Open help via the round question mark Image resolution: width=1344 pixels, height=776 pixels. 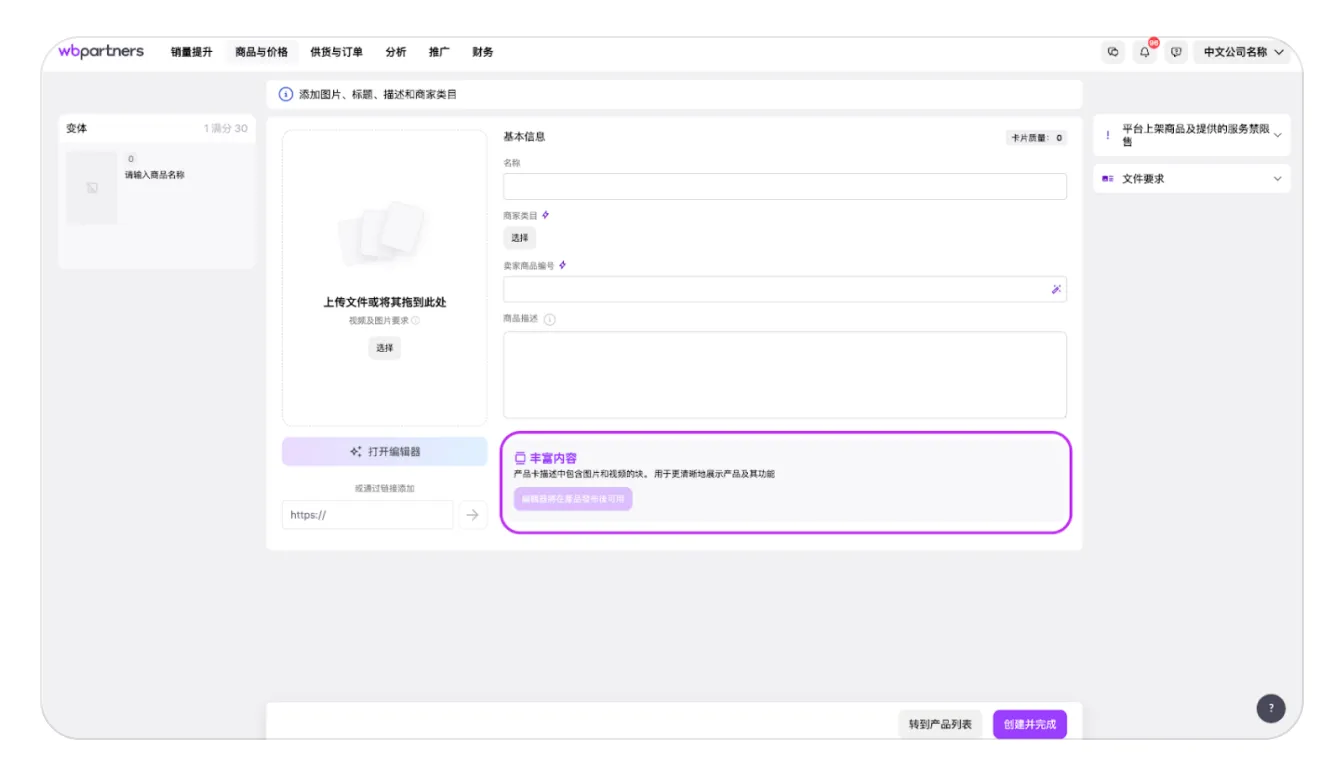tap(1270, 708)
